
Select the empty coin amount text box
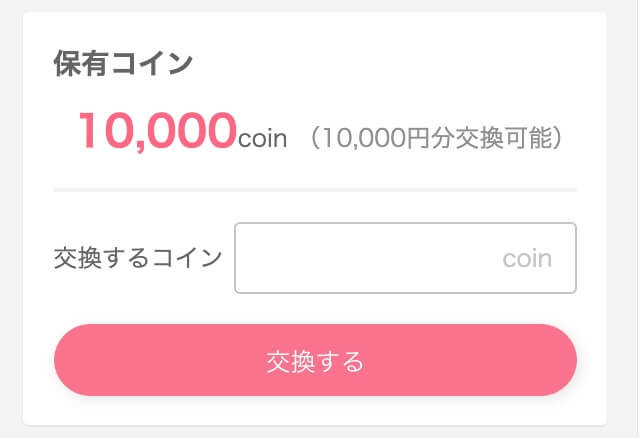[405, 258]
